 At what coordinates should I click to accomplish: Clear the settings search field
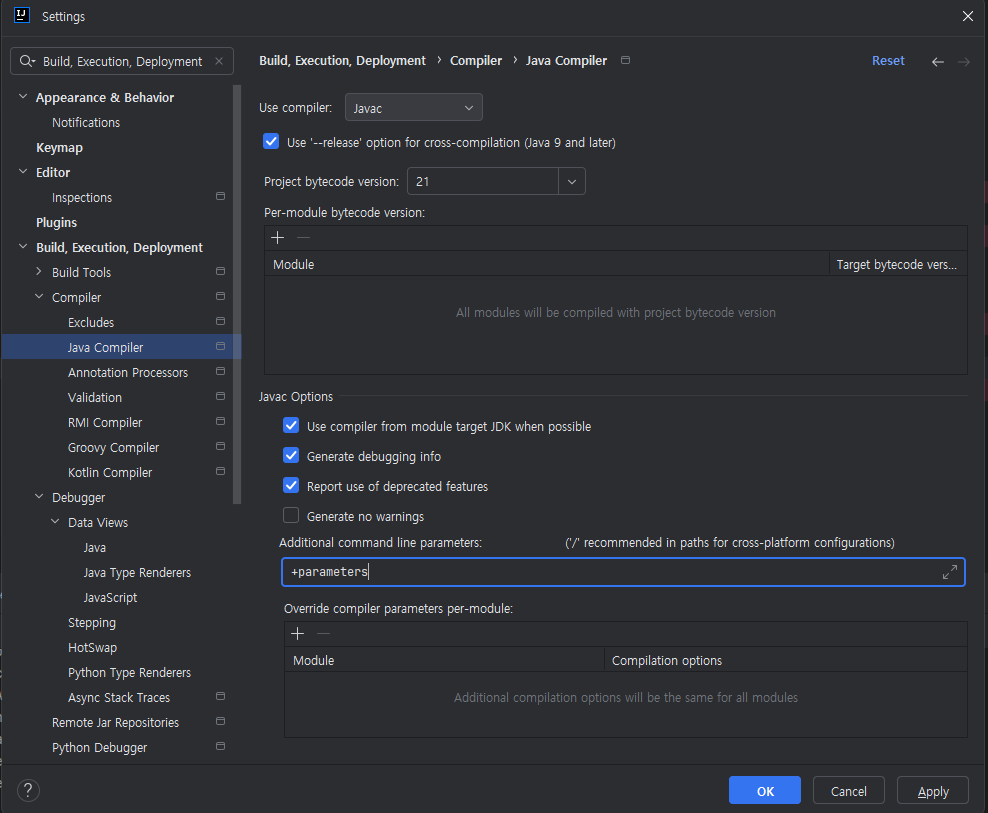[219, 62]
